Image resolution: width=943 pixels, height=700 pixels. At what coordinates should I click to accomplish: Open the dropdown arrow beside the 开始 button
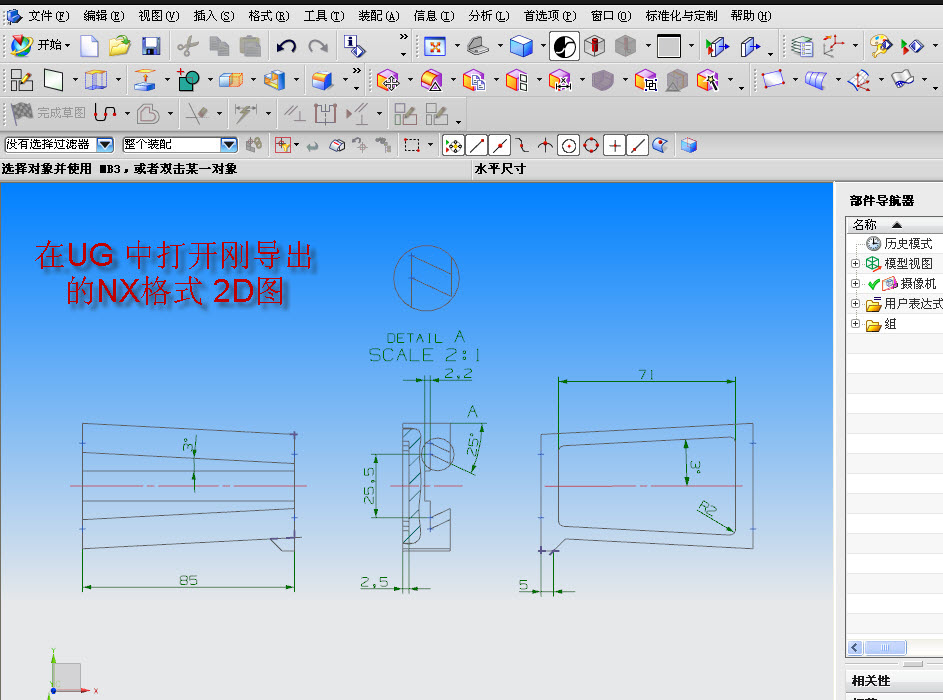click(x=67, y=46)
